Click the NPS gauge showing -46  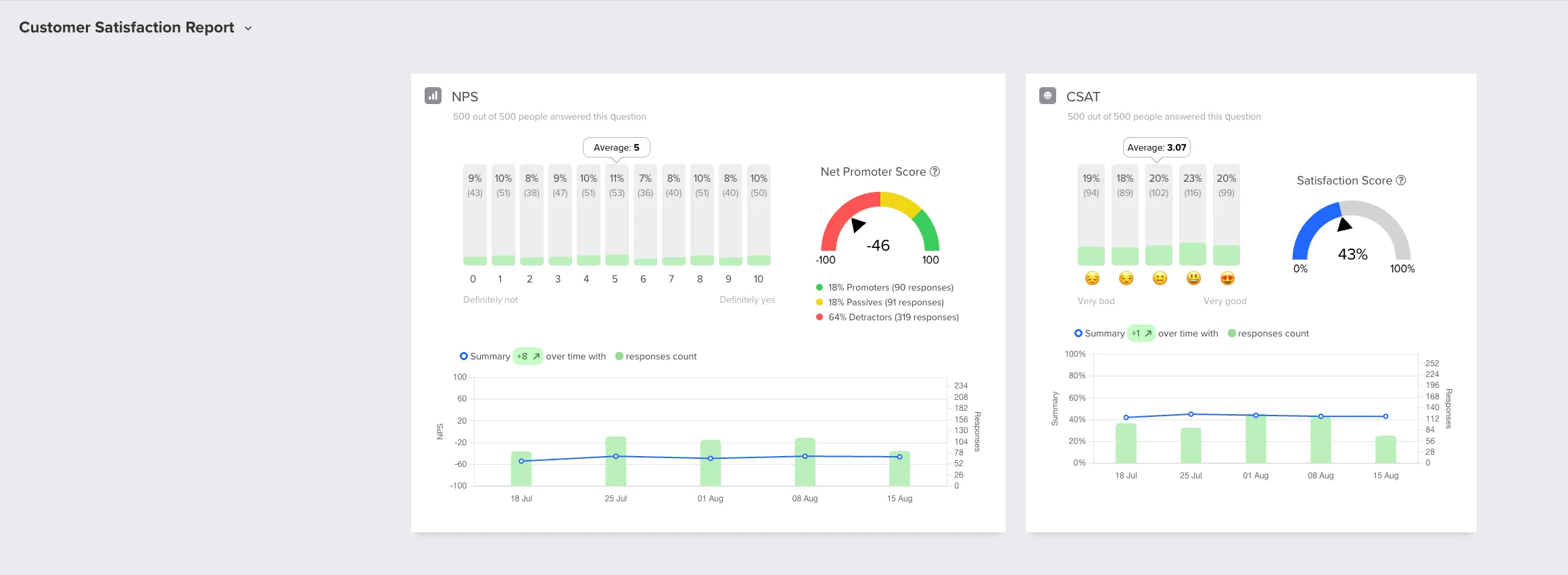(880, 230)
